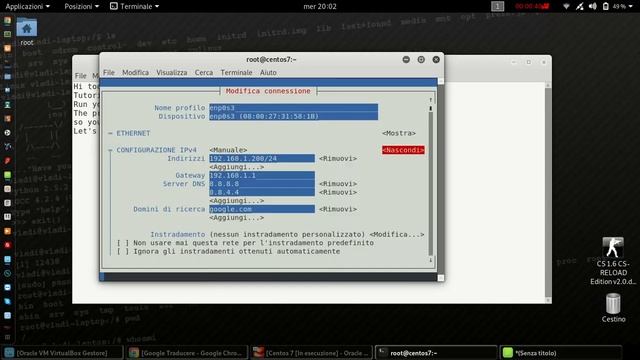
Task: Click the down arrow of nmtui scrollbar
Action: click(x=430, y=260)
